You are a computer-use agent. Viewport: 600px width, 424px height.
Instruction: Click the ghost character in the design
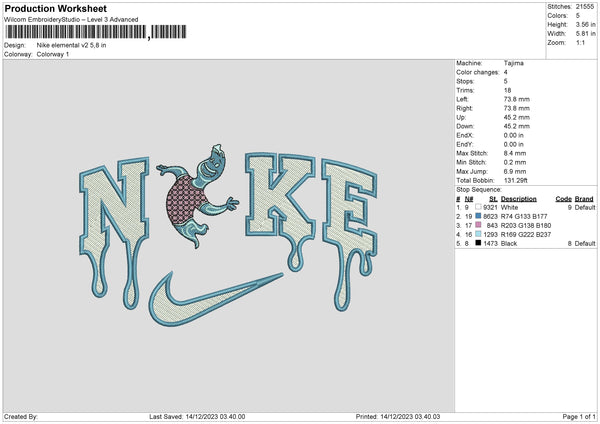(198, 196)
